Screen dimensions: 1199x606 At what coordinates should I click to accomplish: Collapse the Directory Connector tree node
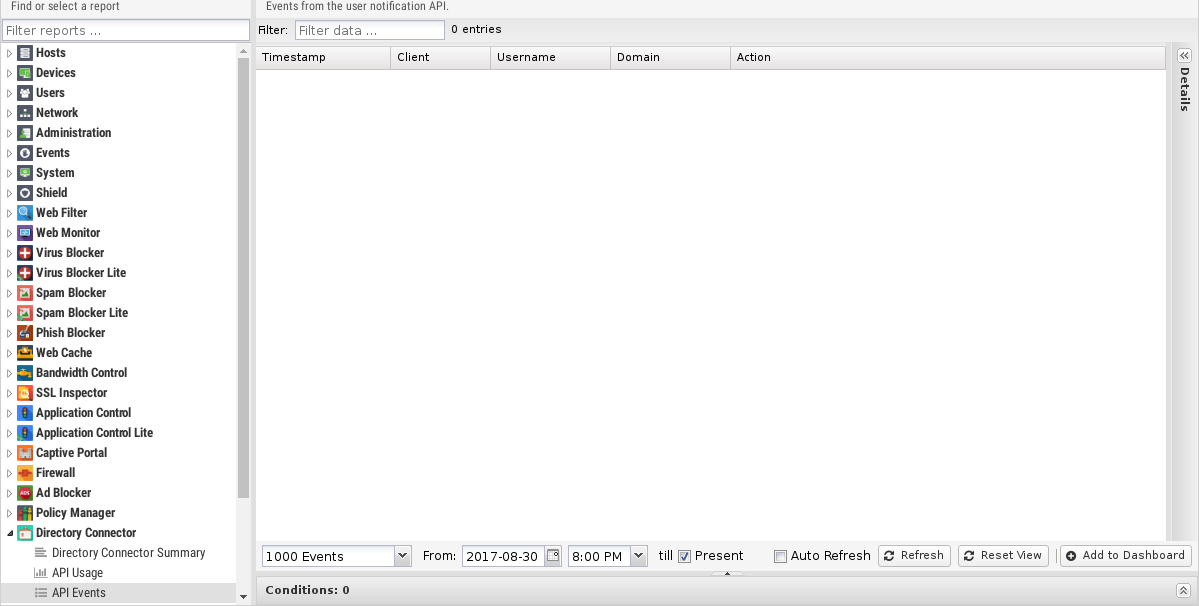point(9,533)
